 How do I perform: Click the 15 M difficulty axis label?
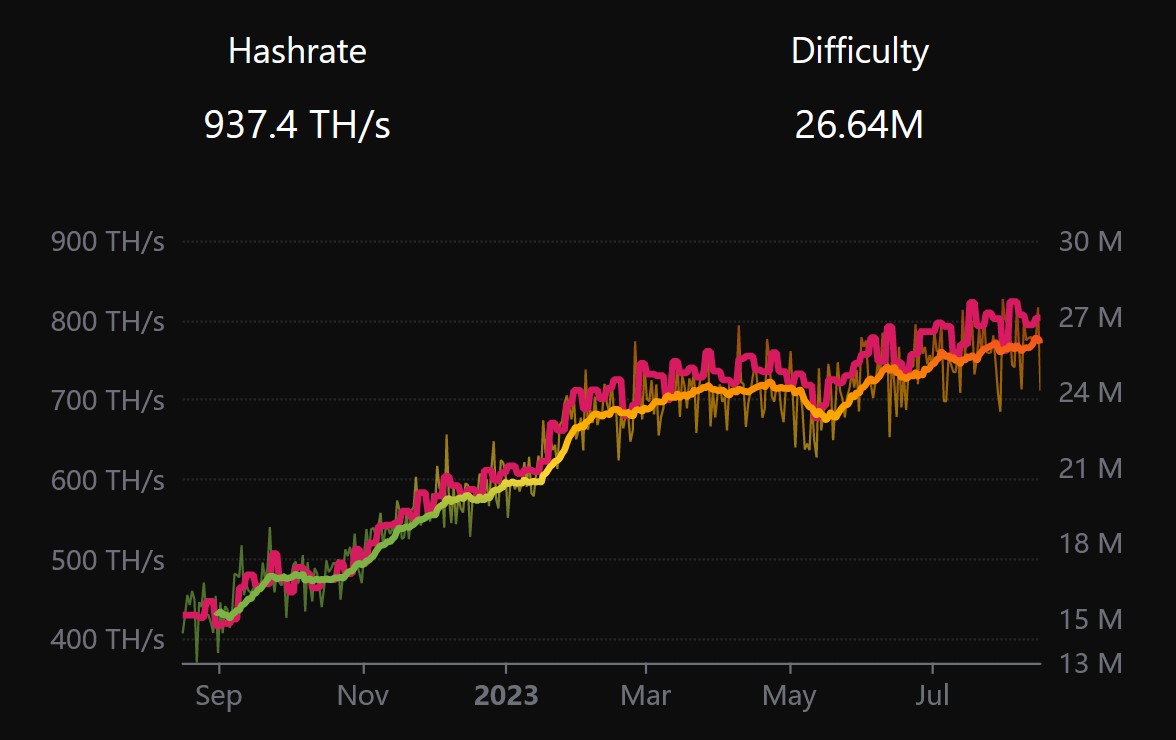tap(1090, 619)
